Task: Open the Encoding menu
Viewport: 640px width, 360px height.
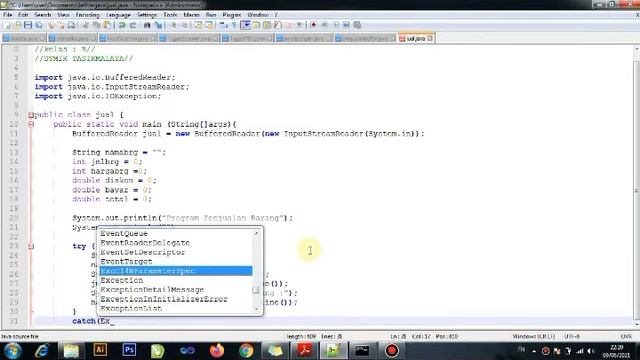Action: coord(87,15)
